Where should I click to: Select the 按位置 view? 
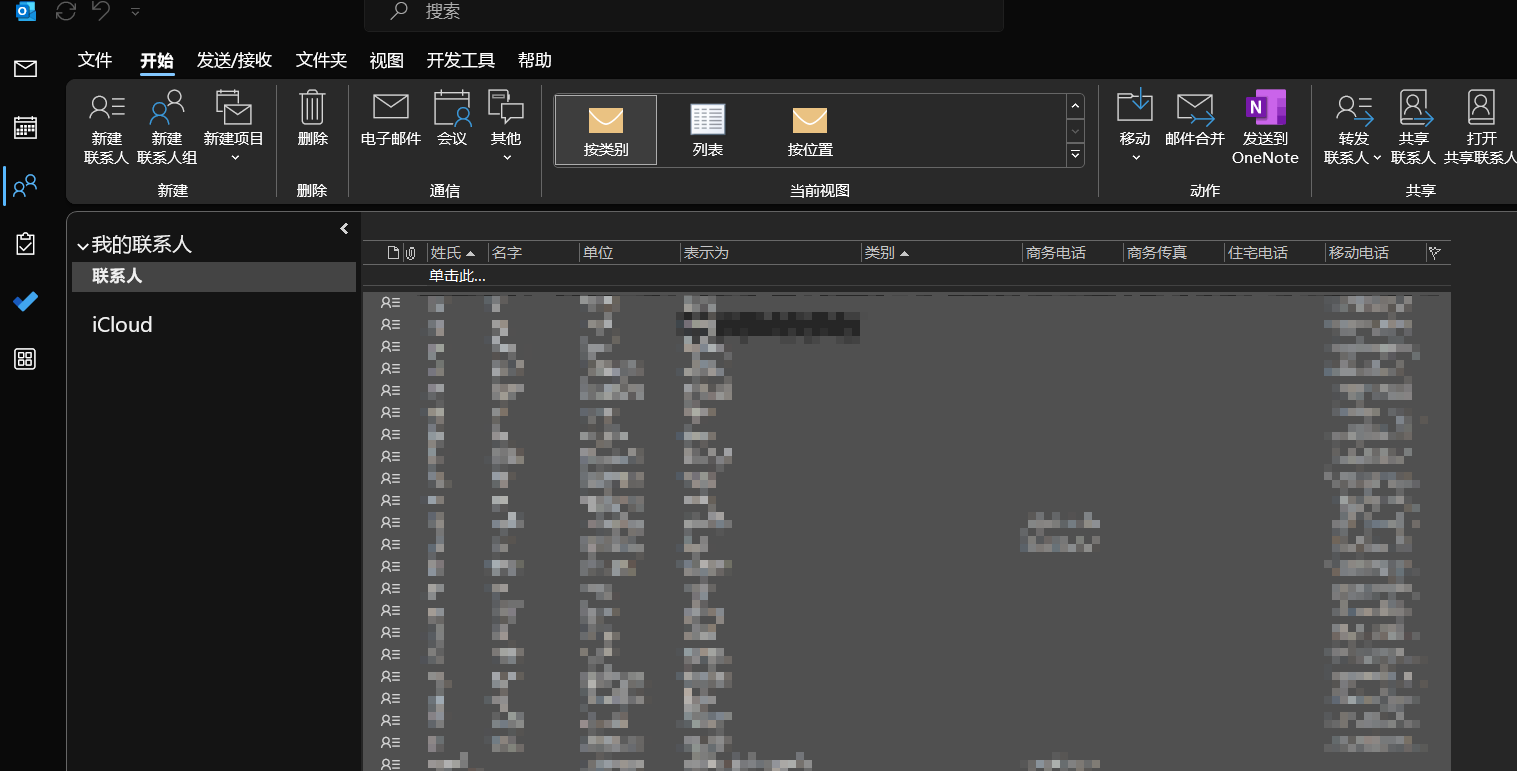click(810, 130)
